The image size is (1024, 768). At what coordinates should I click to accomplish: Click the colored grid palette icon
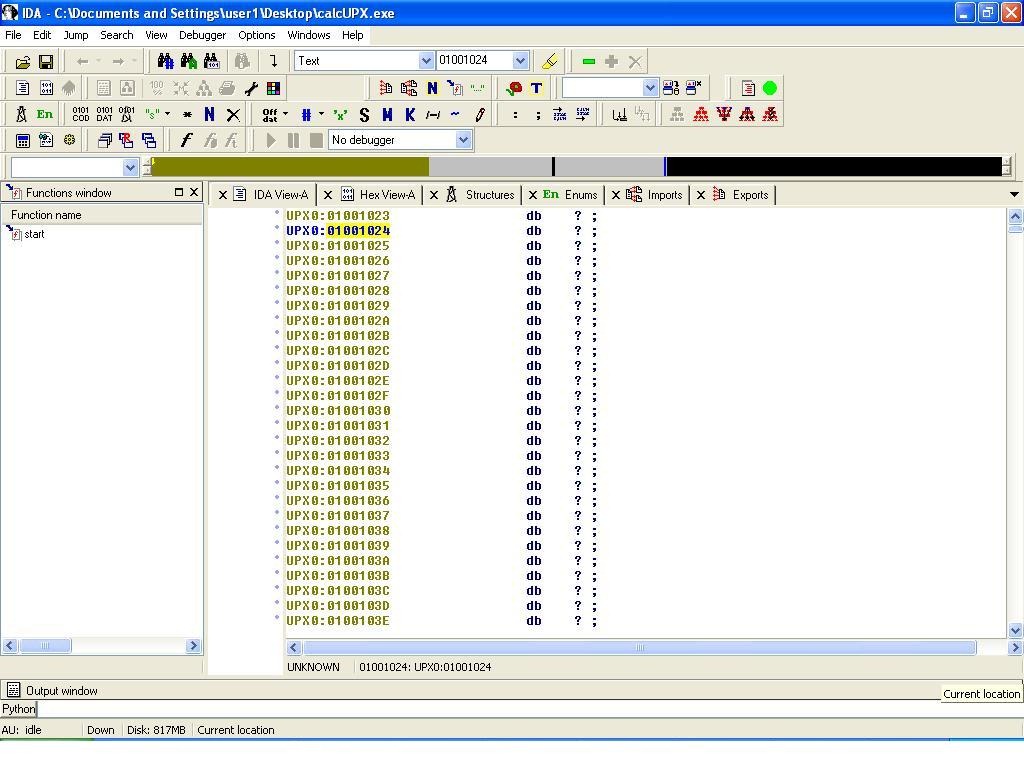pyautogui.click(x=273, y=88)
